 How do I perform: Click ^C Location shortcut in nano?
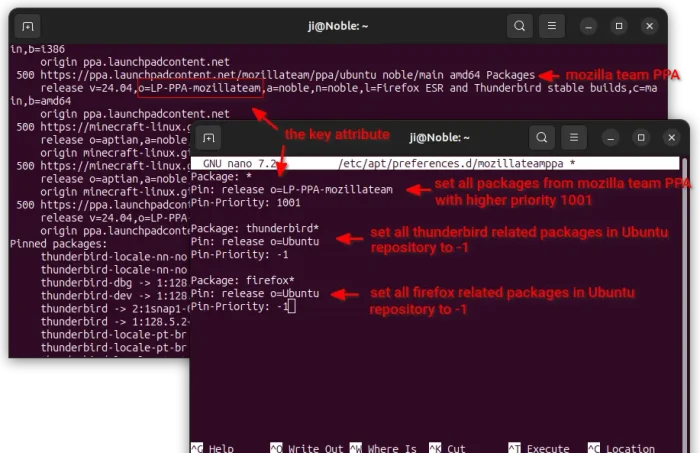pos(621,448)
